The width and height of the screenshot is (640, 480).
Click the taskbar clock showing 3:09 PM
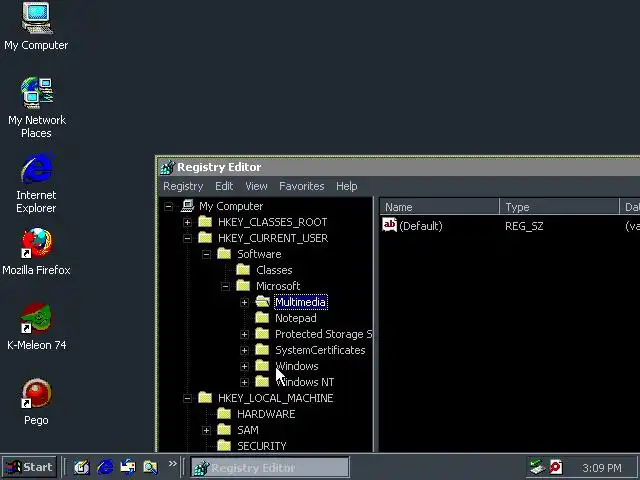[x=602, y=468]
